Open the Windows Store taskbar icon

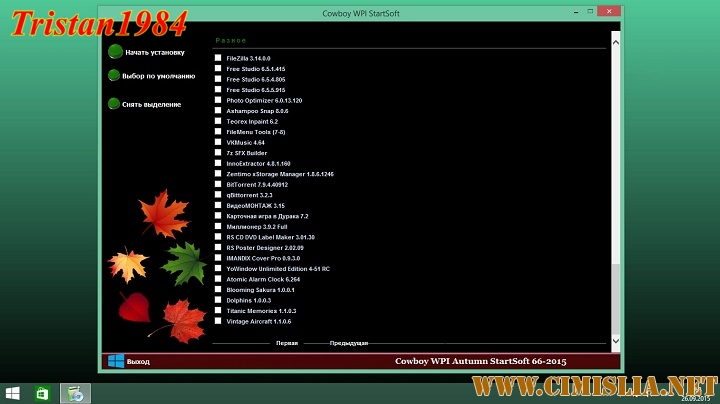(42, 393)
